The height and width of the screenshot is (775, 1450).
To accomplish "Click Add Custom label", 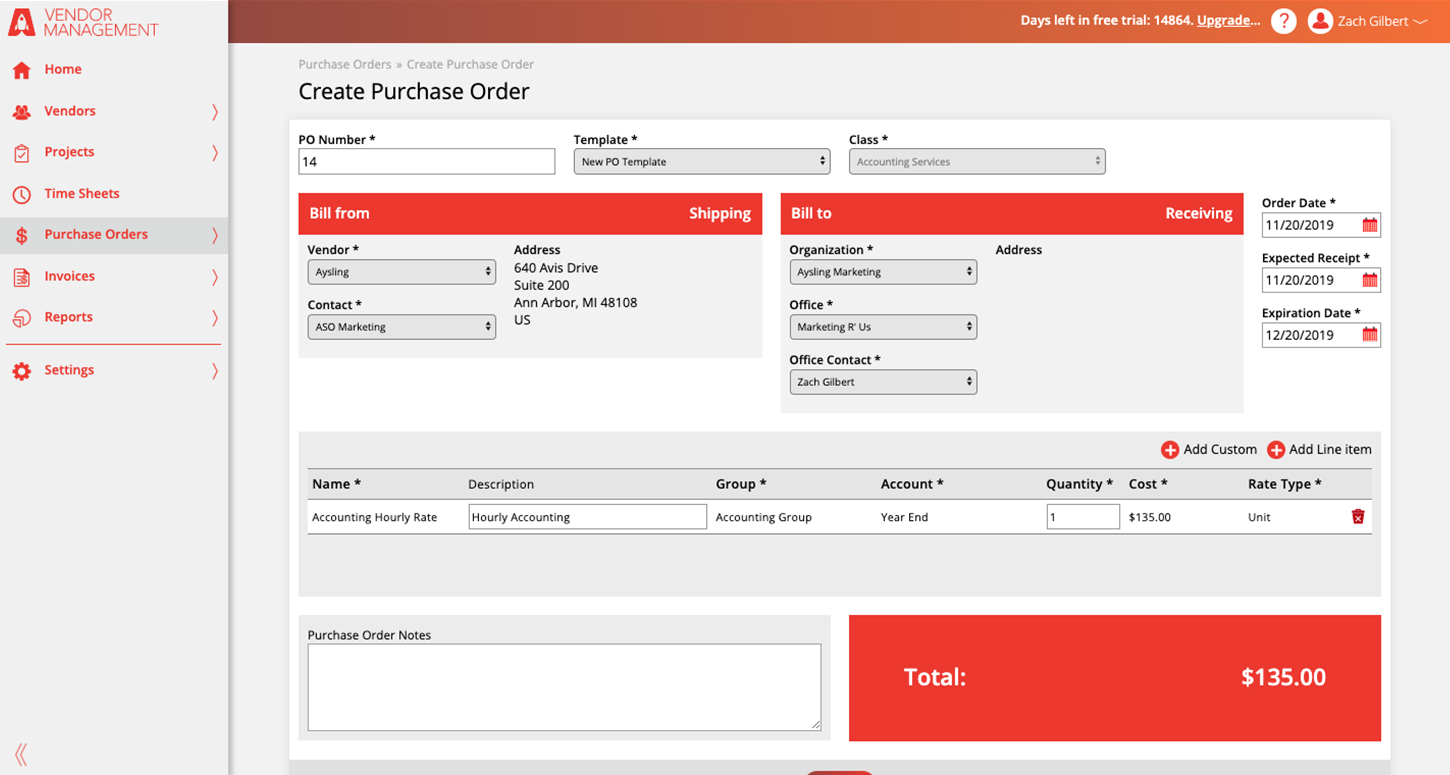I will click(x=1220, y=450).
